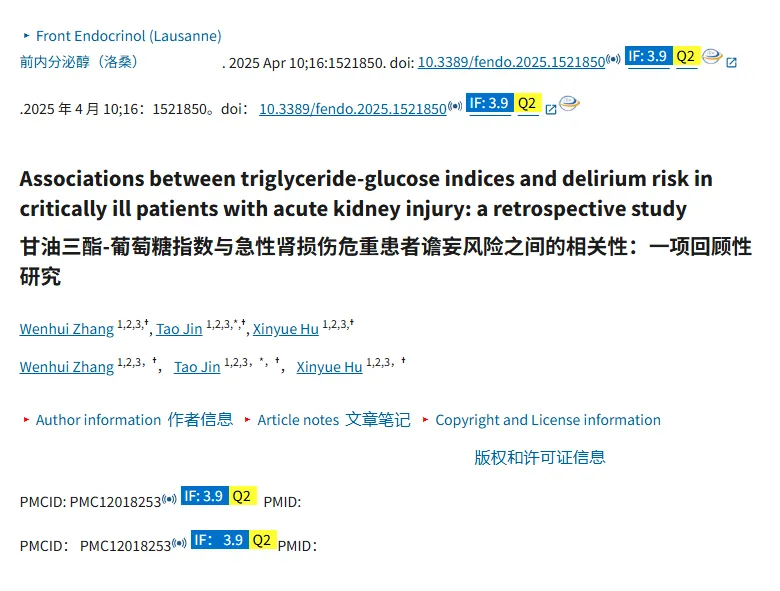Open author Xinyue Hu in the second author row
Image resolution: width=780 pixels, height=591 pixels.
329,367
